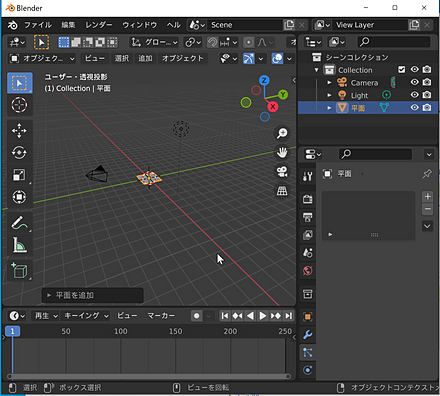Image resolution: width=440 pixels, height=396 pixels.
Task: Open the viewport 追加 menu
Action: click(145, 59)
